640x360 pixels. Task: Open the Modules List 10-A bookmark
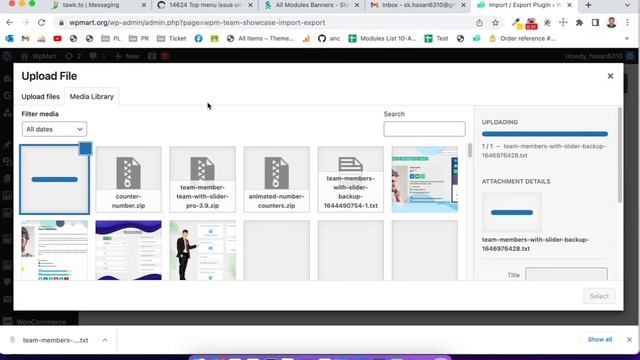point(382,38)
